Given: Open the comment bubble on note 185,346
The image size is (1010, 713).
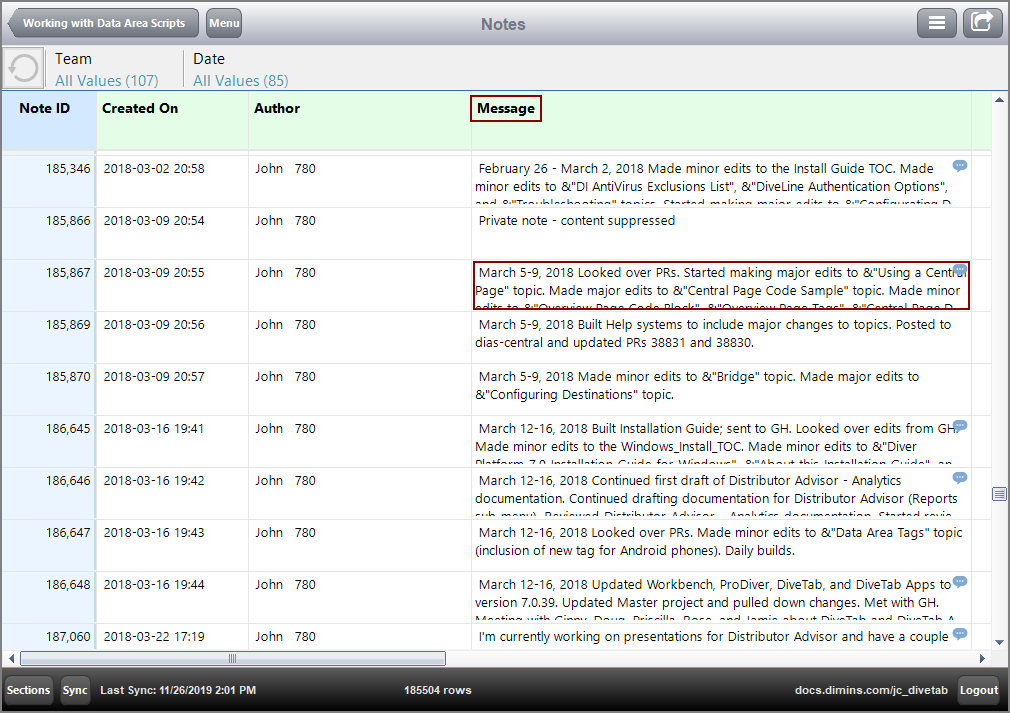Looking at the screenshot, I should pos(960,166).
